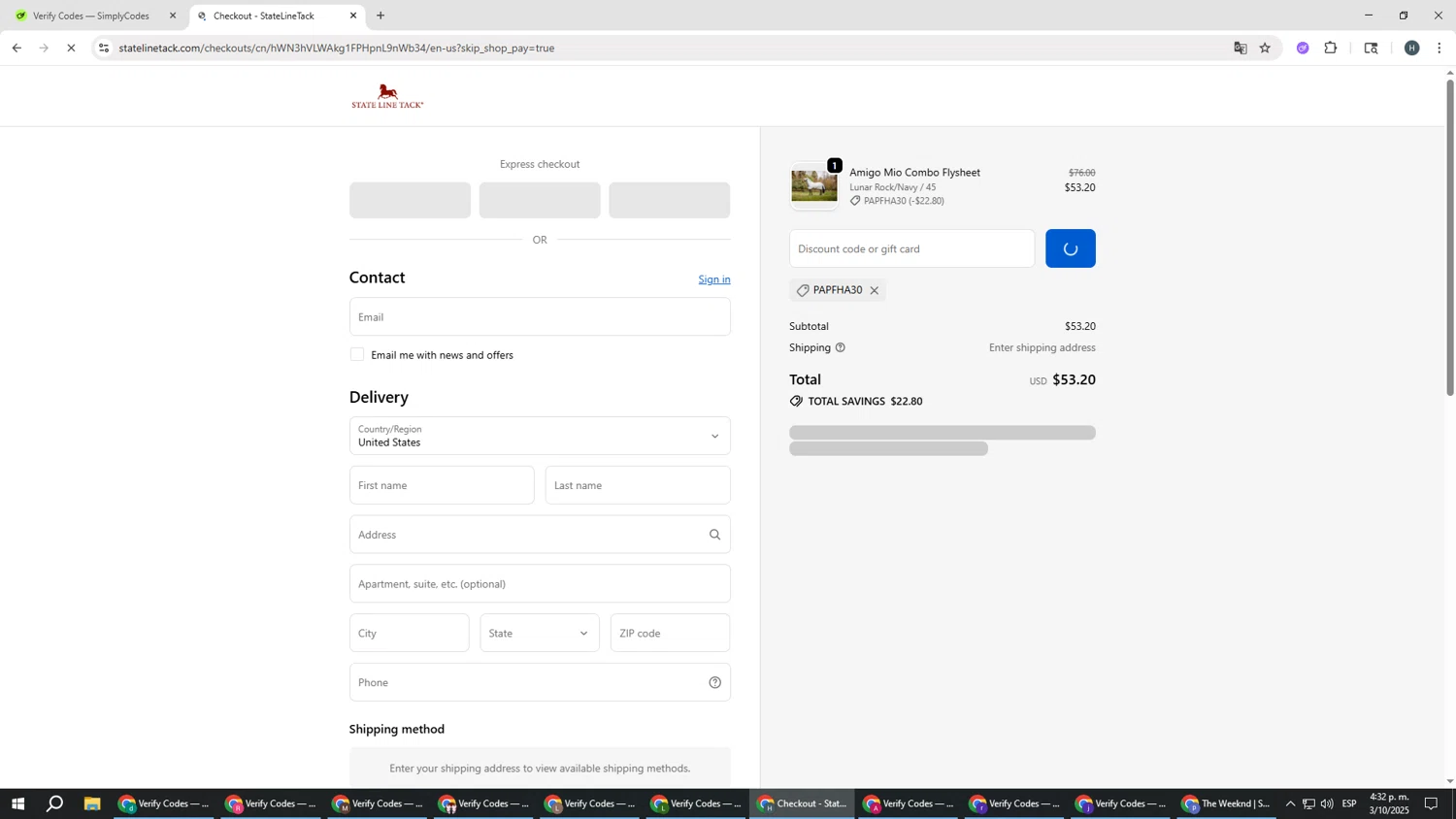This screenshot has width=1456, height=819.
Task: Remove the PAPFHA30 discount code tag
Action: pyautogui.click(x=875, y=290)
